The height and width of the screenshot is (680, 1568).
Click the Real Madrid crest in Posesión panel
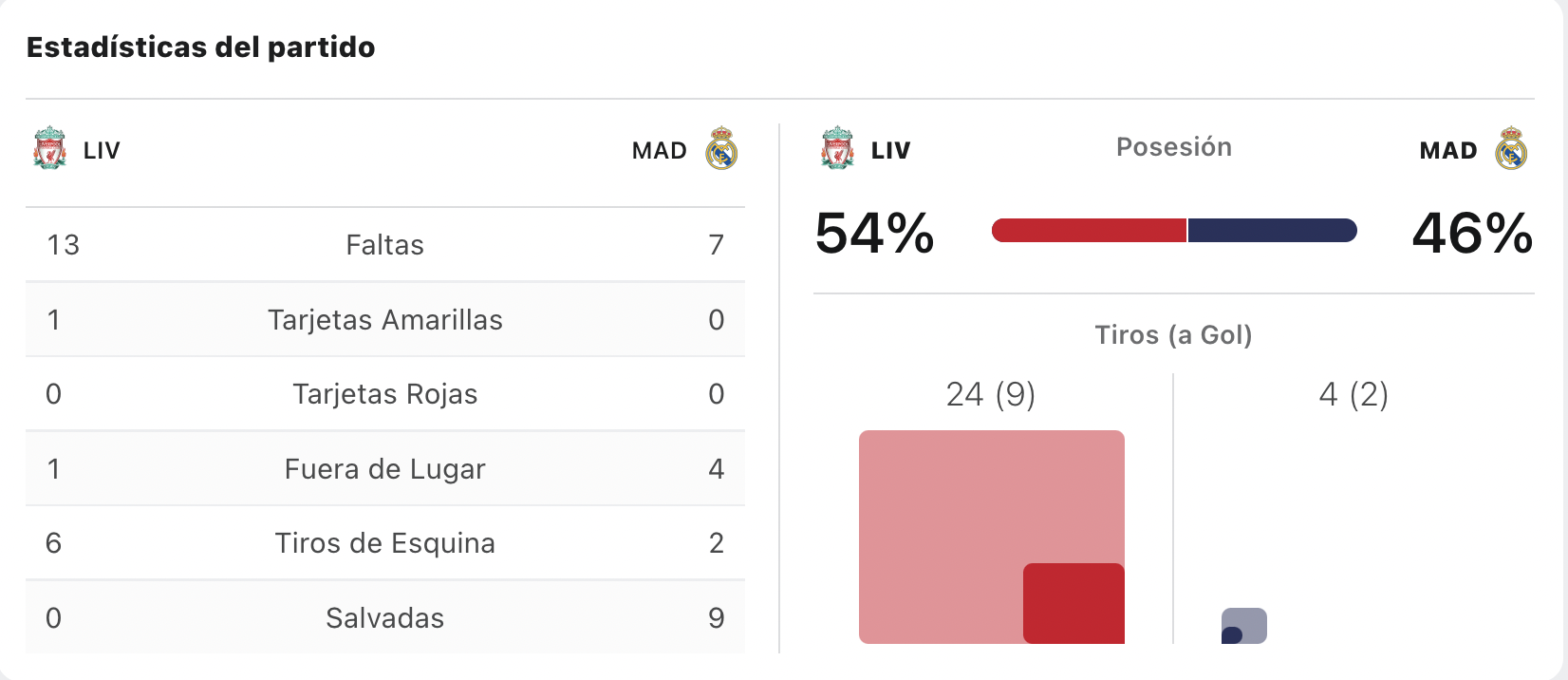pos(1511,148)
